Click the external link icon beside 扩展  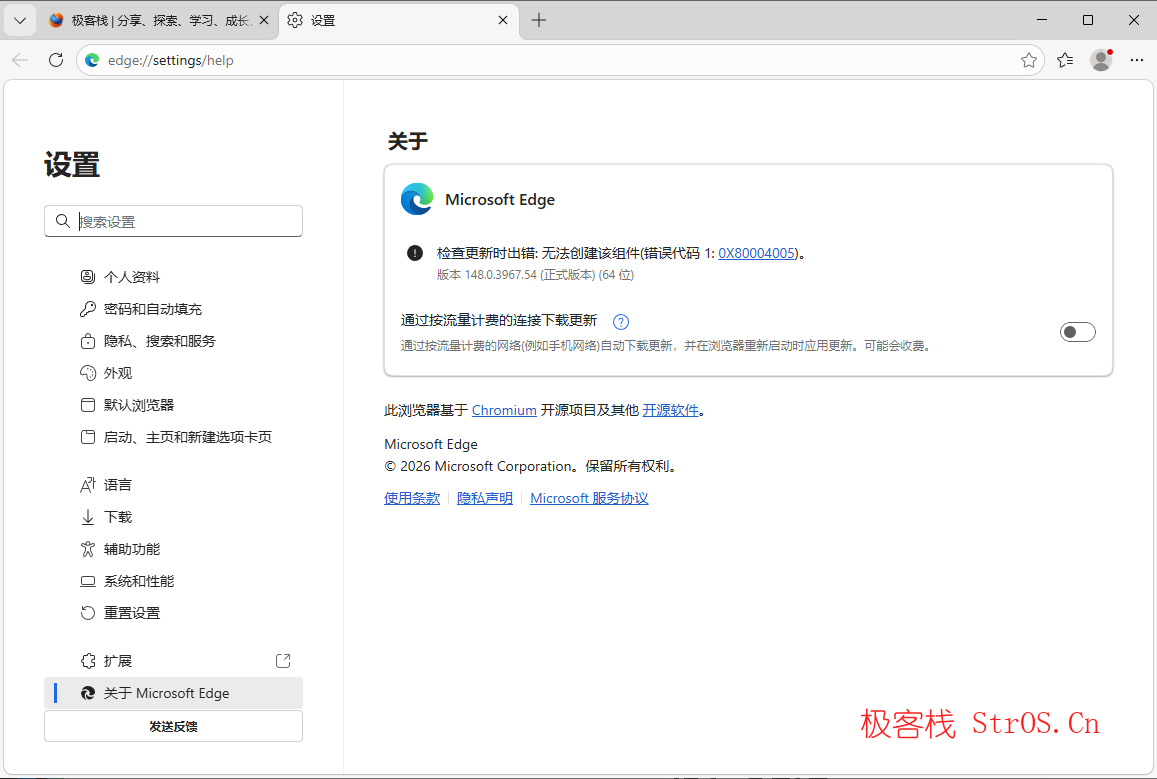point(283,661)
